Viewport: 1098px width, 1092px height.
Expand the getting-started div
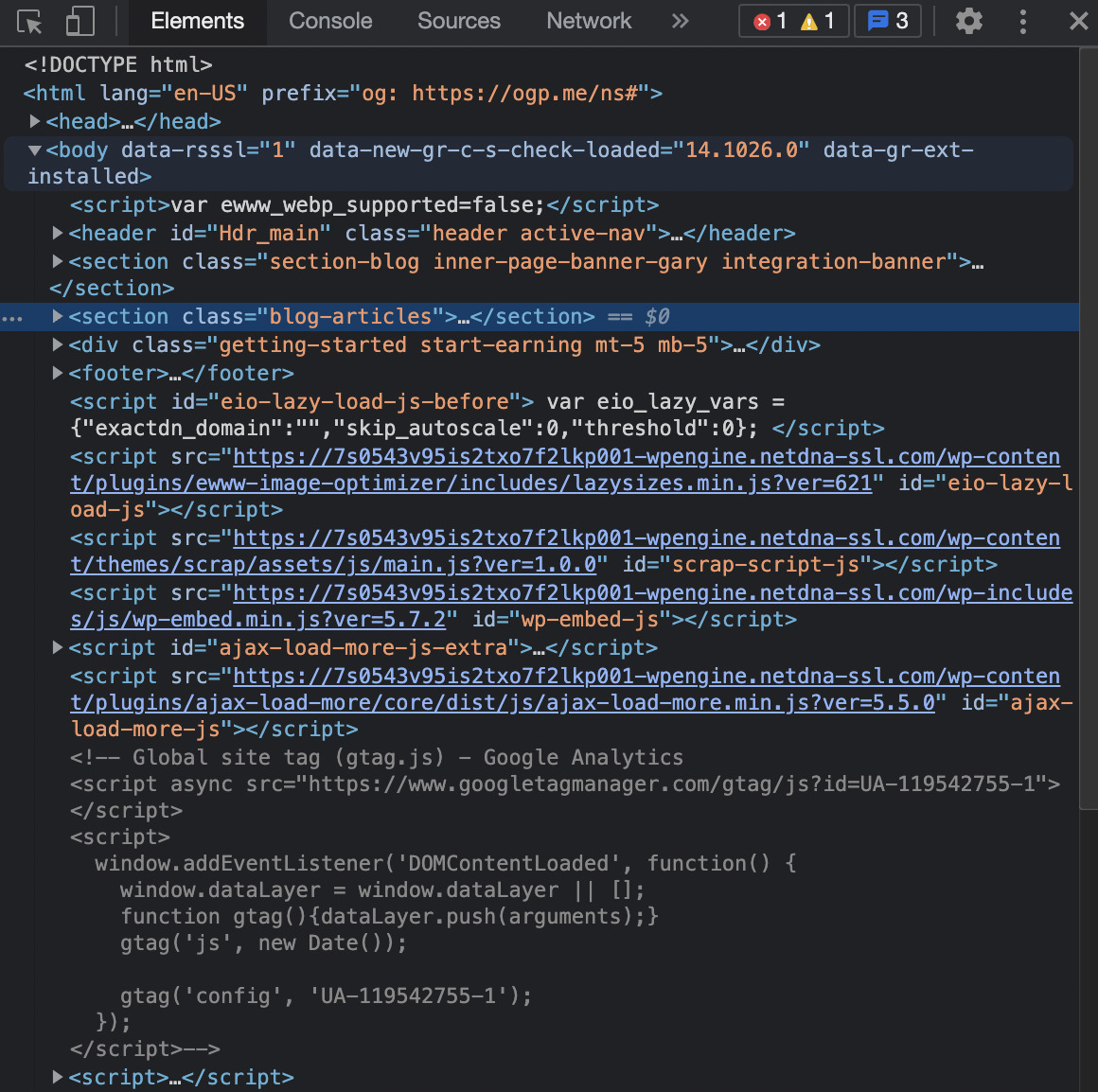click(x=58, y=344)
